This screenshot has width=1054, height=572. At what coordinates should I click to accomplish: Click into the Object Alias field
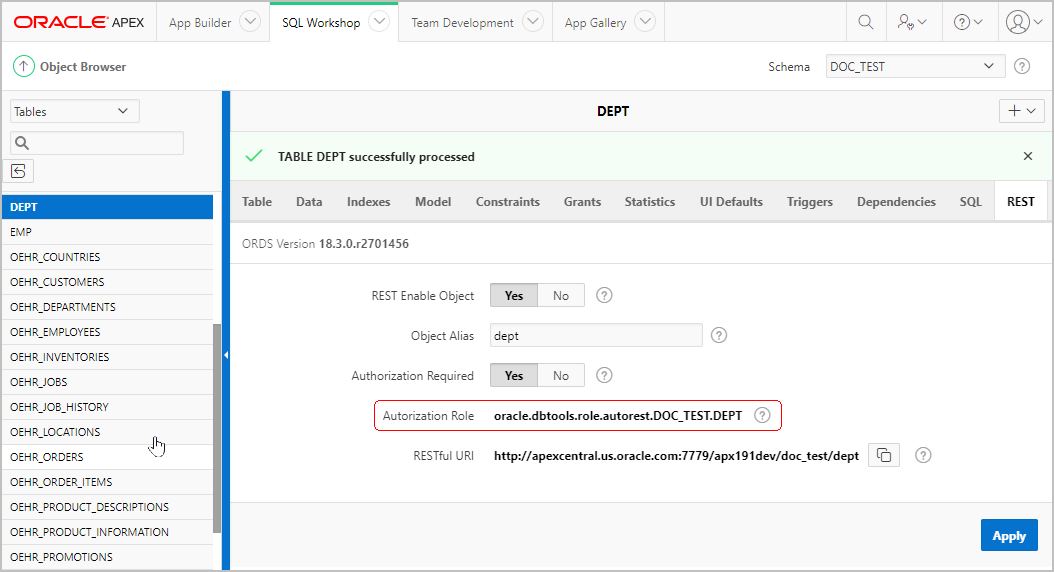pyautogui.click(x=596, y=335)
